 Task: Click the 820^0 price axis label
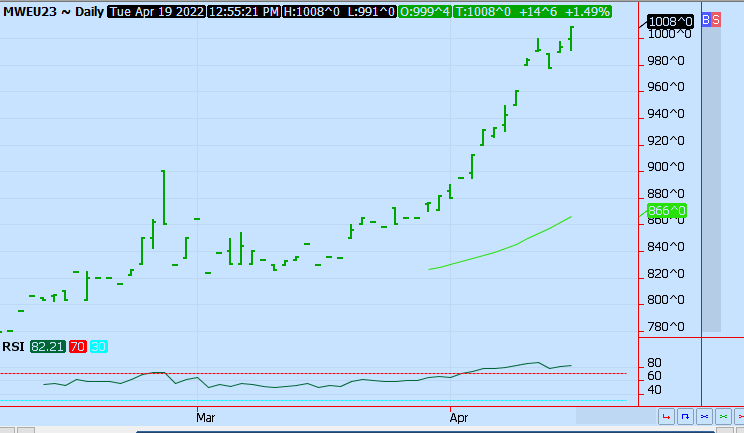(666, 274)
